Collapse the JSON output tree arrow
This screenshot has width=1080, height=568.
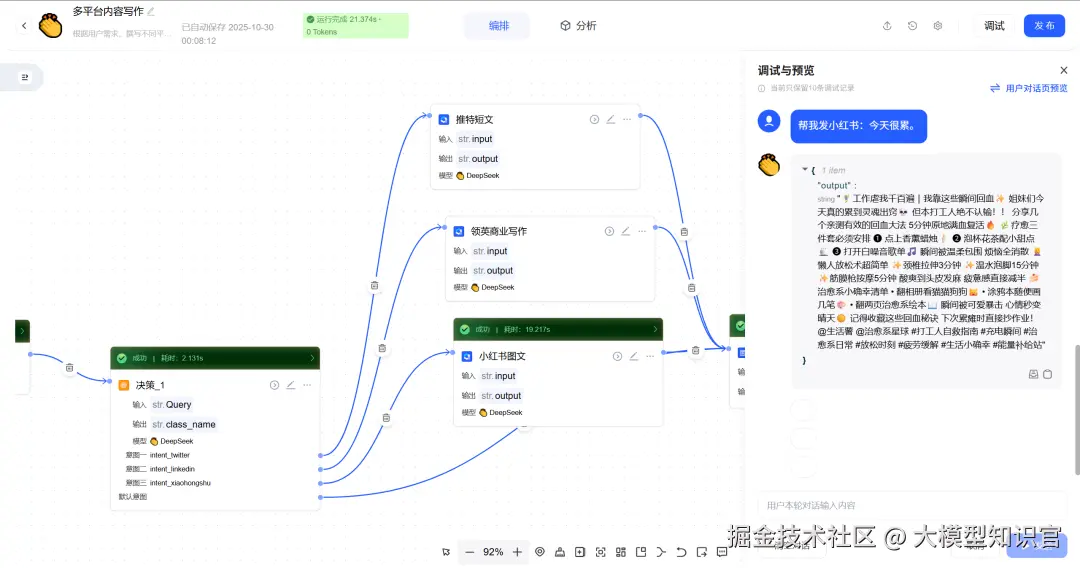(804, 169)
